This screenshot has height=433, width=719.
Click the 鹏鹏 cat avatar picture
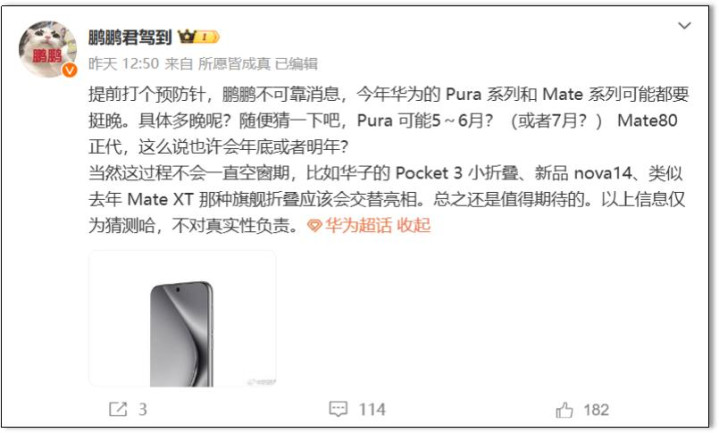coord(48,50)
